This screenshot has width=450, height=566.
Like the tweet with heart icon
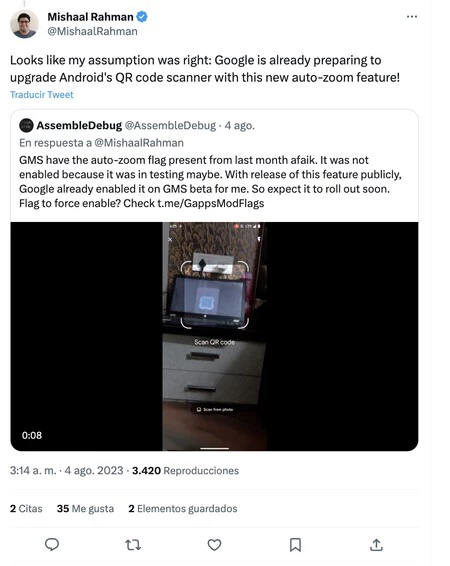tap(214, 545)
